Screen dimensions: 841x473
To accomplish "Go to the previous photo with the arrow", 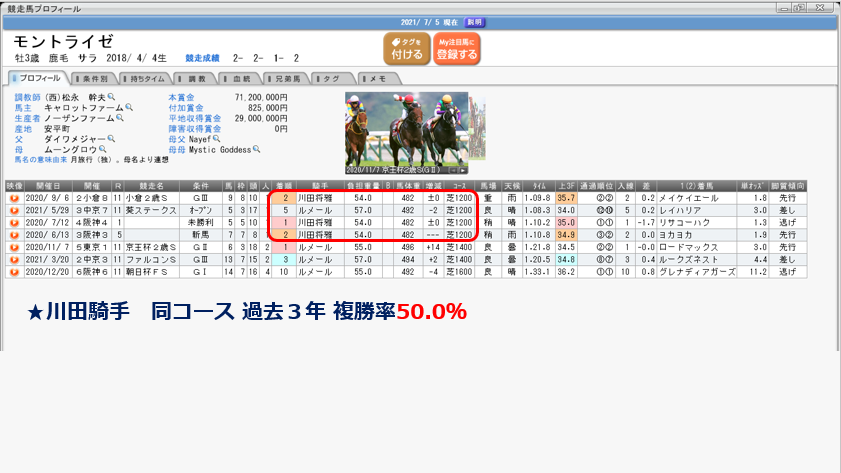I will pos(453,170).
